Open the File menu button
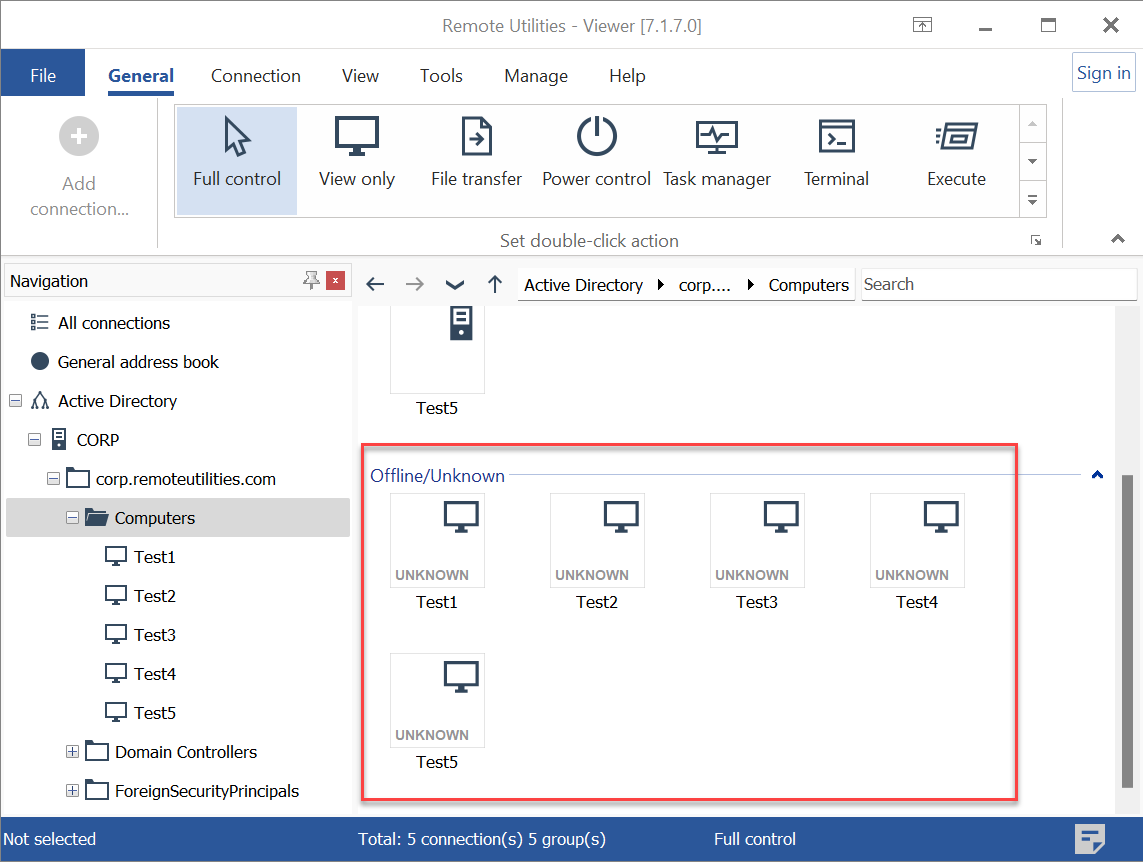Screen dimensions: 1143x862 [43, 76]
